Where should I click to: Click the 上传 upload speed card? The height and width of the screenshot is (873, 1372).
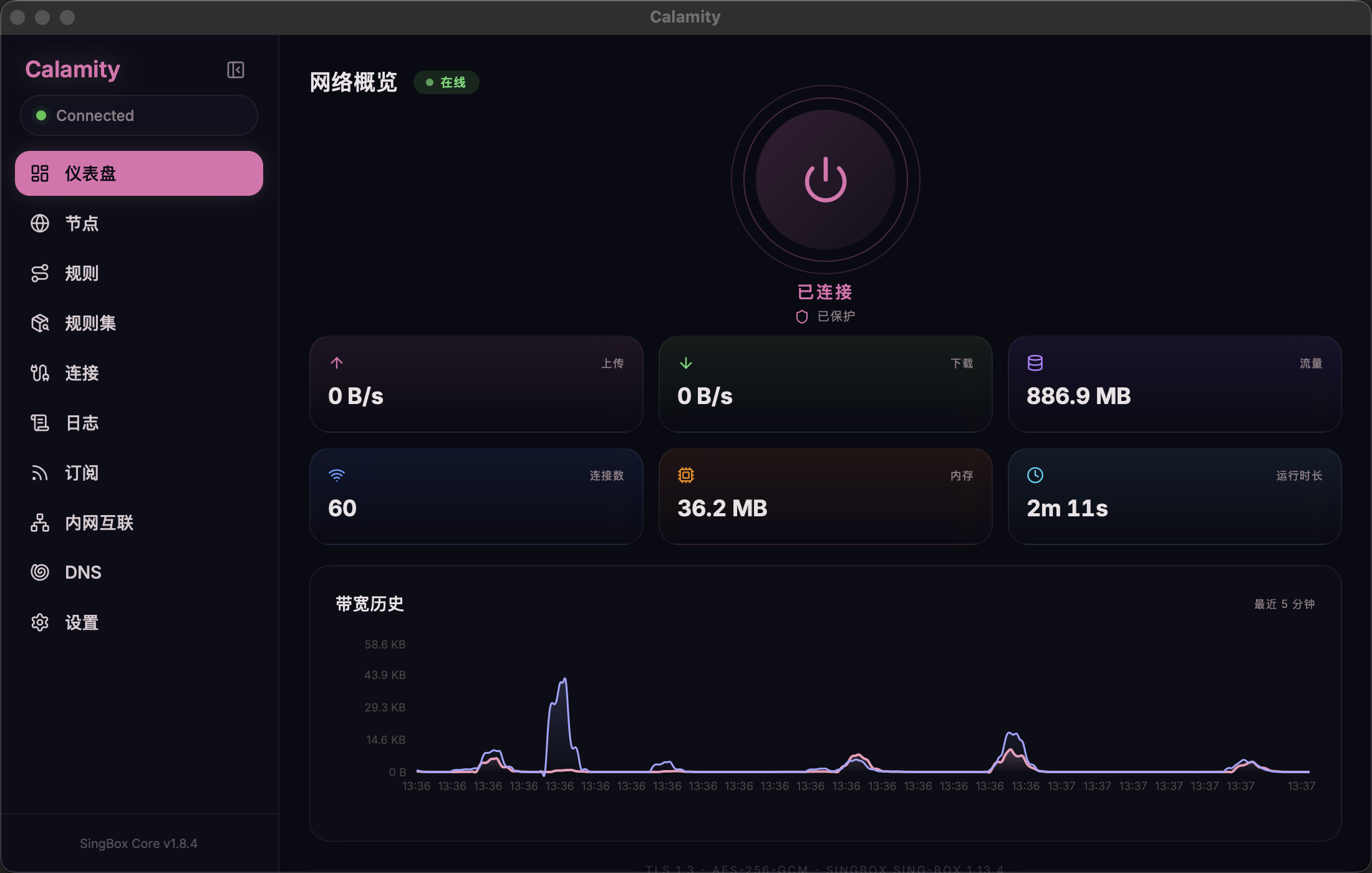click(x=476, y=384)
